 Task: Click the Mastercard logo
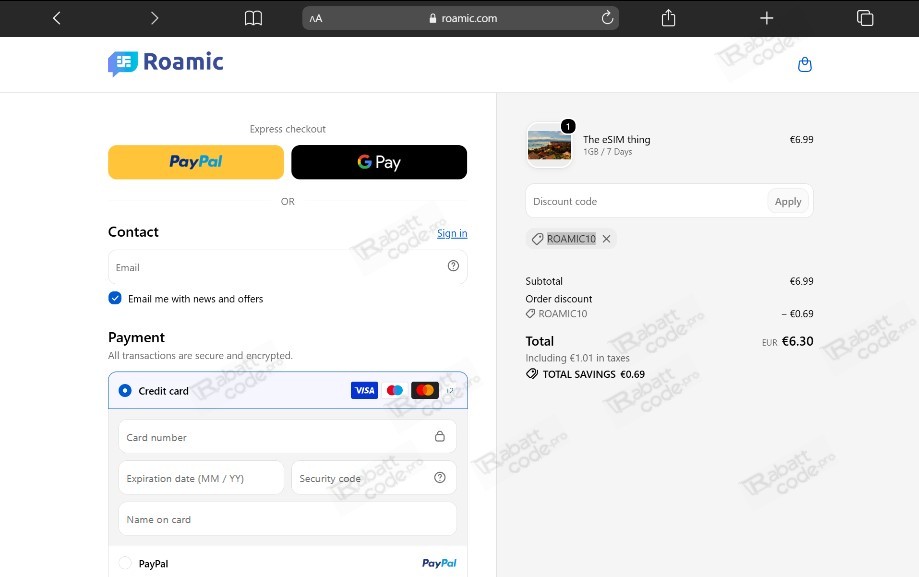[425, 390]
